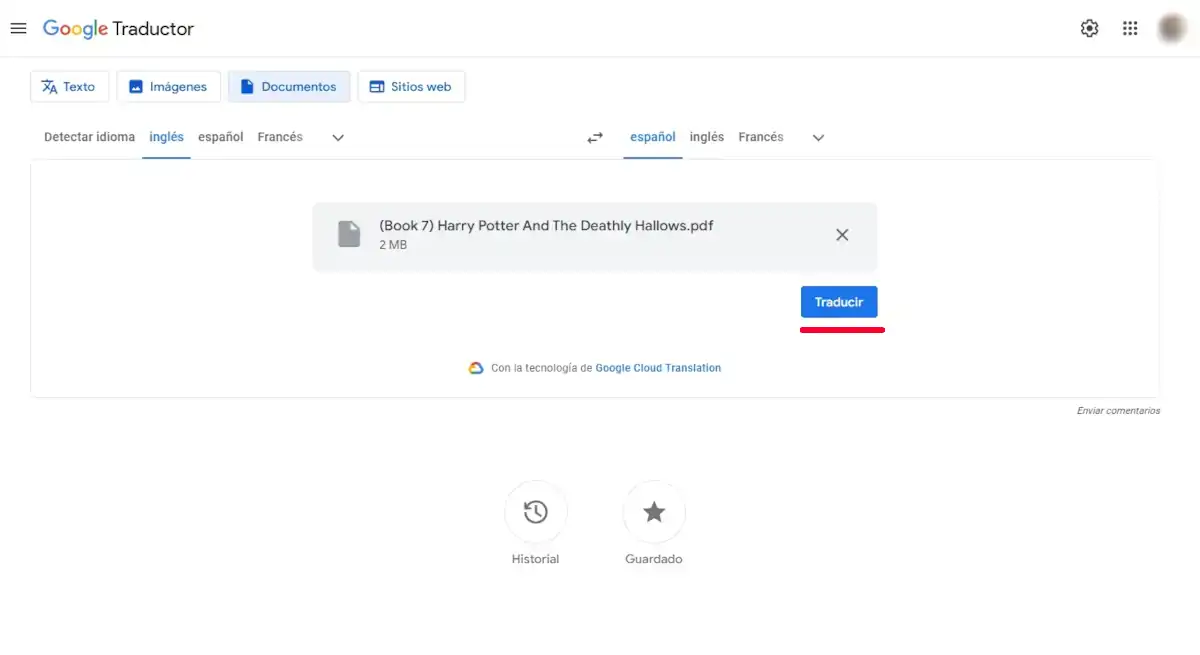Open the Imágenes translation mode icon
The image size is (1200, 655).
135,86
